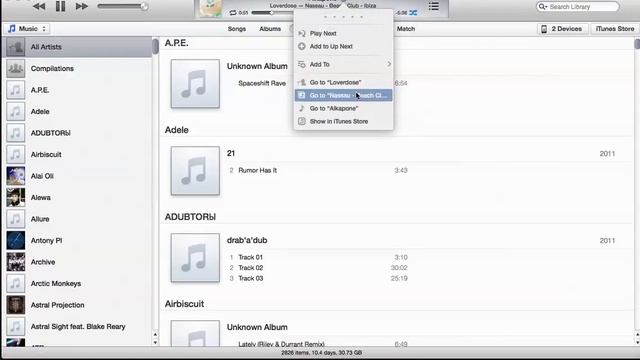Click the sidebar scrollbar down arrow
The image size is (640, 360).
[x=155, y=342]
